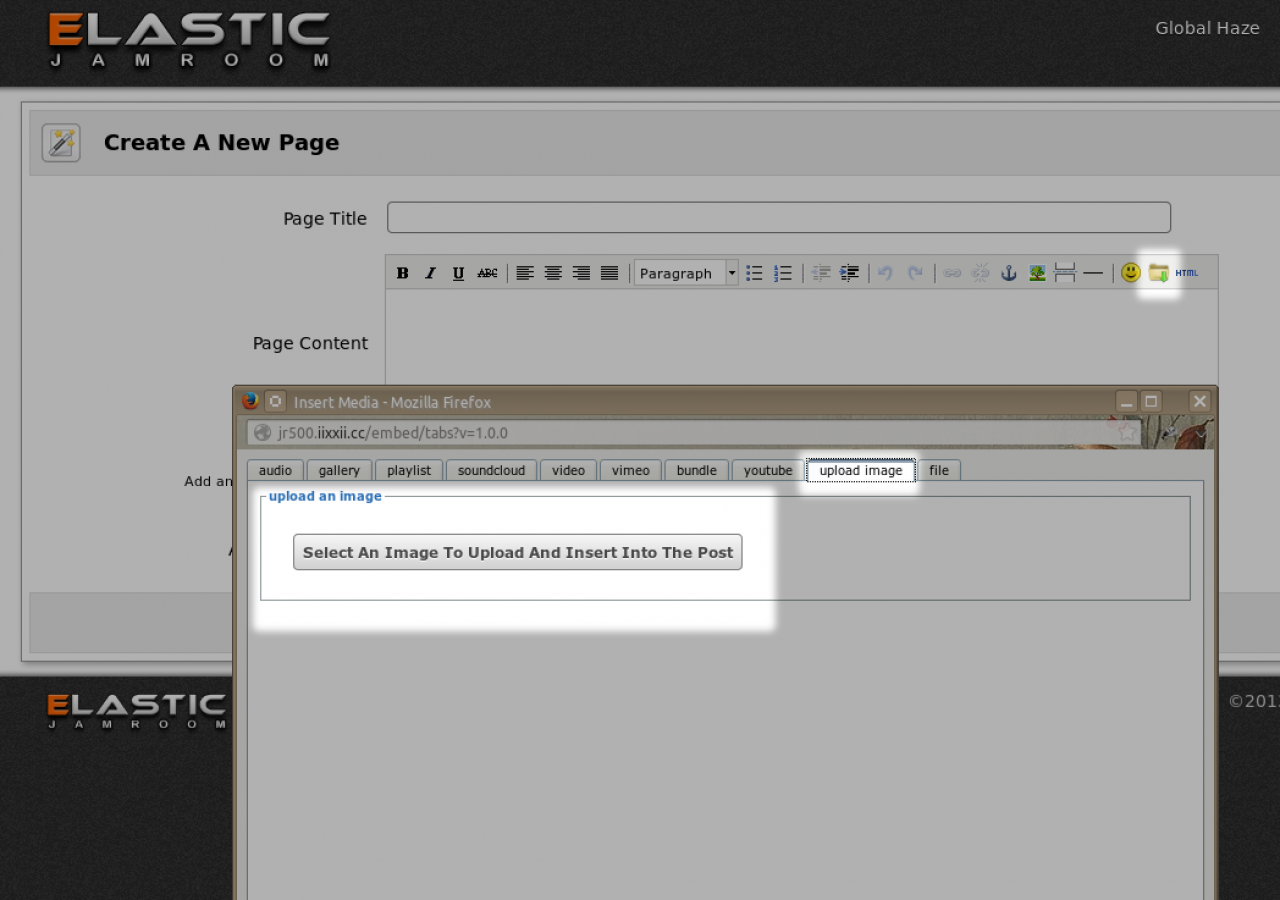Switch to the video tab
Viewport: 1280px width, 900px height.
coord(568,470)
